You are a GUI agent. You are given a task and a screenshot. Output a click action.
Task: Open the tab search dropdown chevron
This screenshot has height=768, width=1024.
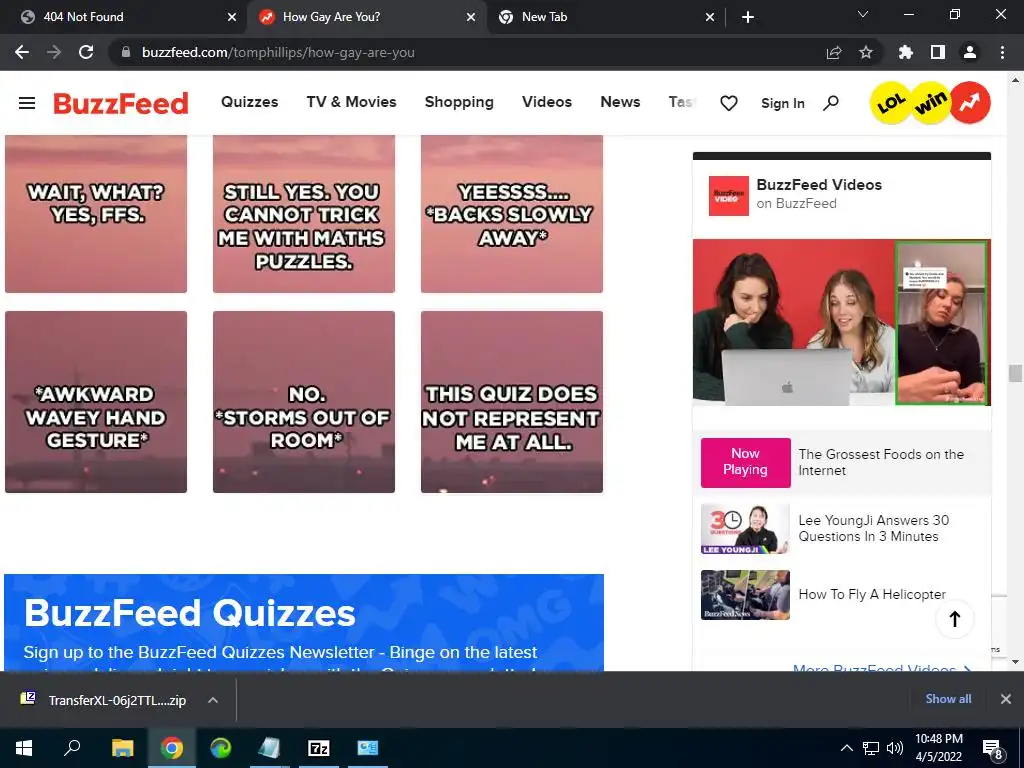tap(863, 14)
